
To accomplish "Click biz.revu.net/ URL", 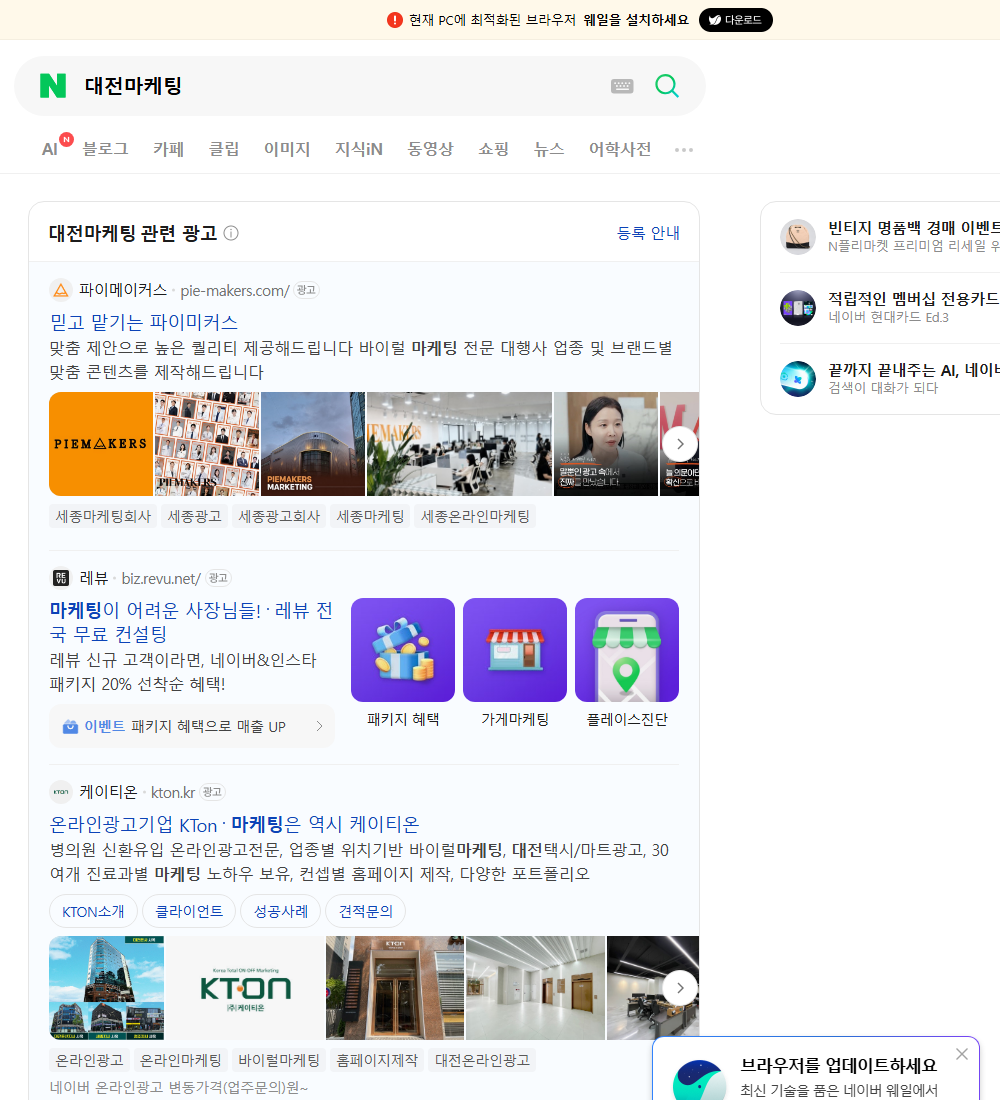I will pyautogui.click(x=161, y=579).
